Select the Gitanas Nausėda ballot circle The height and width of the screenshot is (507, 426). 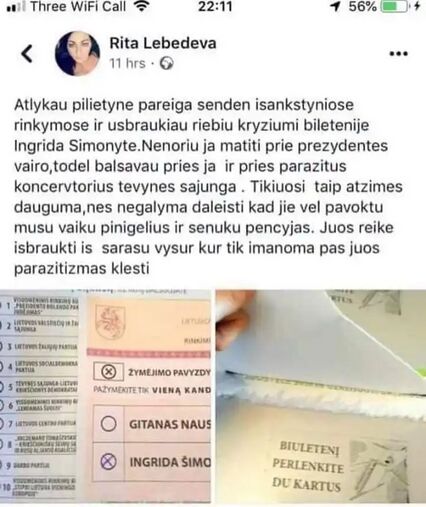pos(108,424)
